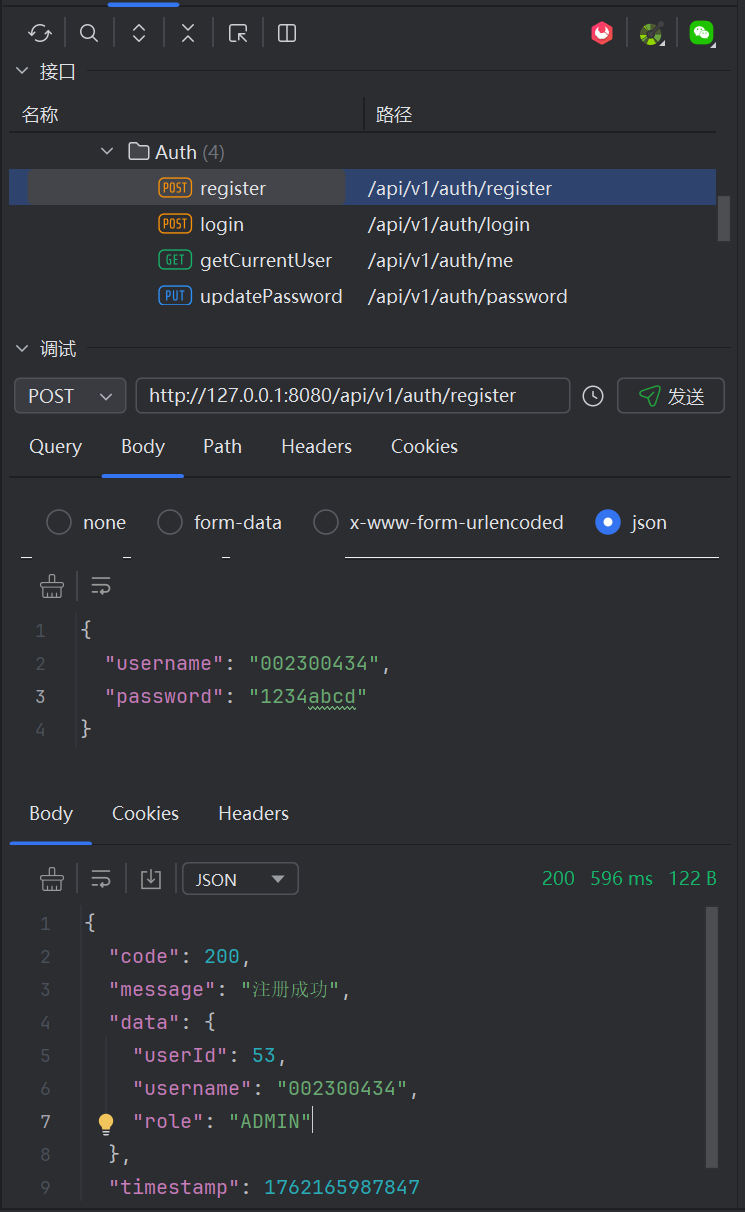The height and width of the screenshot is (1212, 745).
Task: Click the 路径 column header
Action: [x=394, y=115]
